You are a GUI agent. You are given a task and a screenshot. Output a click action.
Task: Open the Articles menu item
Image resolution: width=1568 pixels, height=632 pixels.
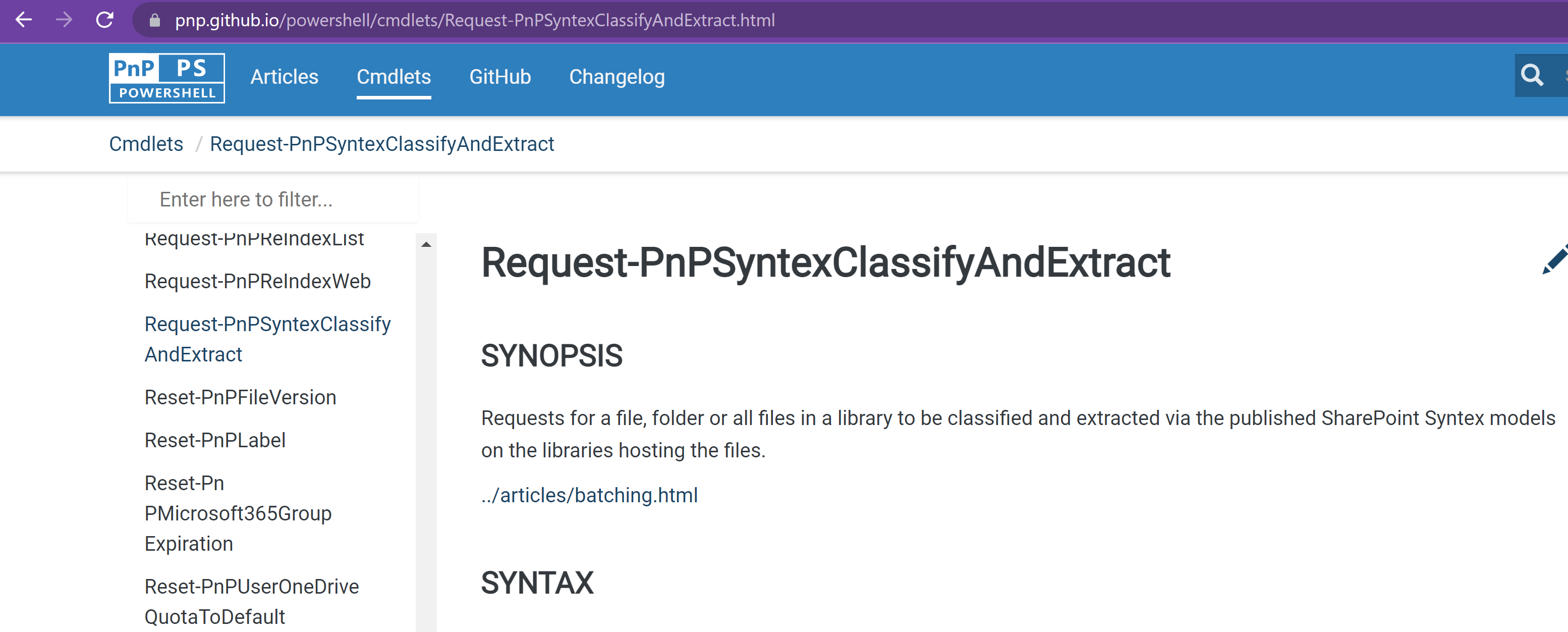pyautogui.click(x=284, y=77)
